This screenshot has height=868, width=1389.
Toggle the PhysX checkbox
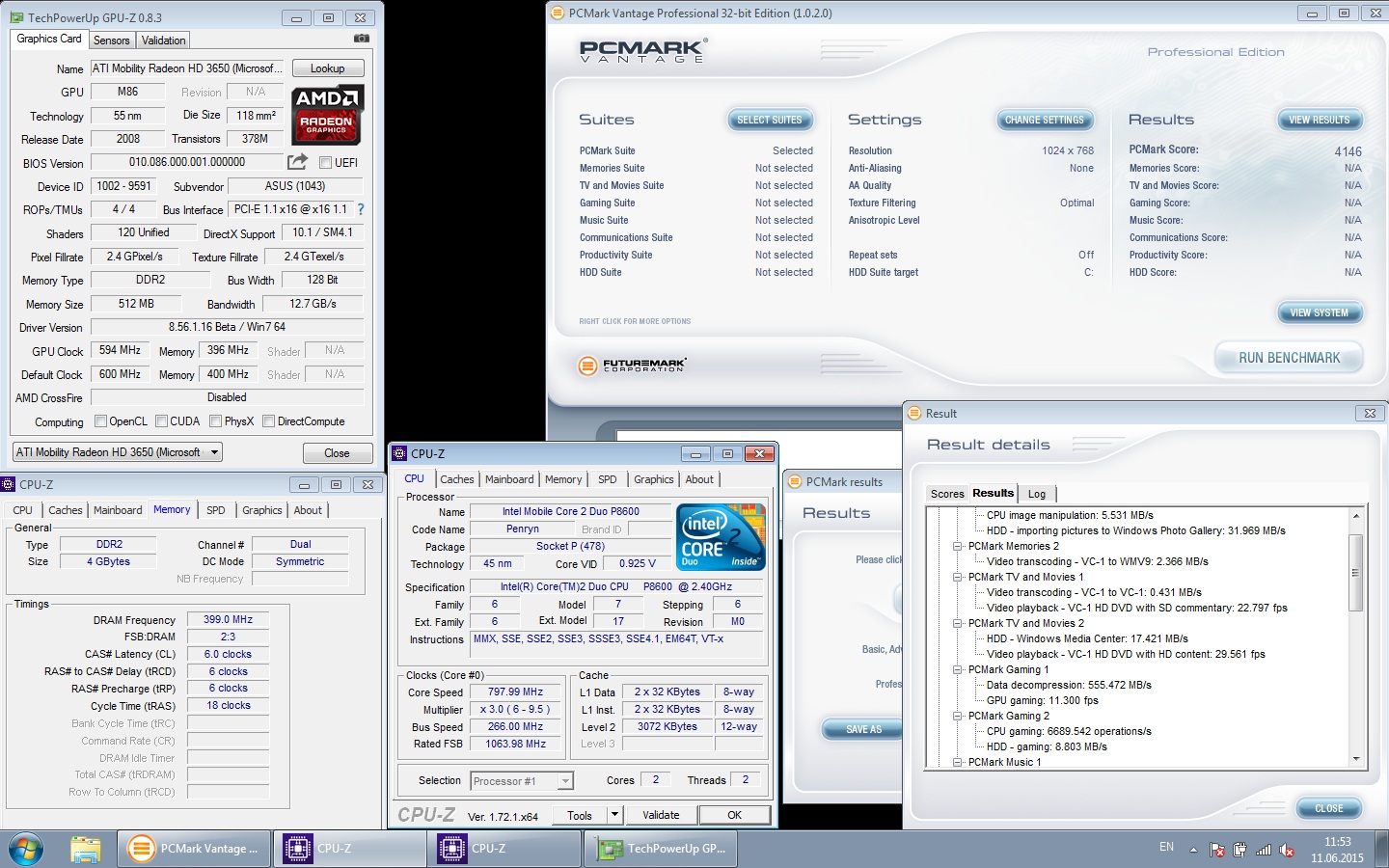215,421
